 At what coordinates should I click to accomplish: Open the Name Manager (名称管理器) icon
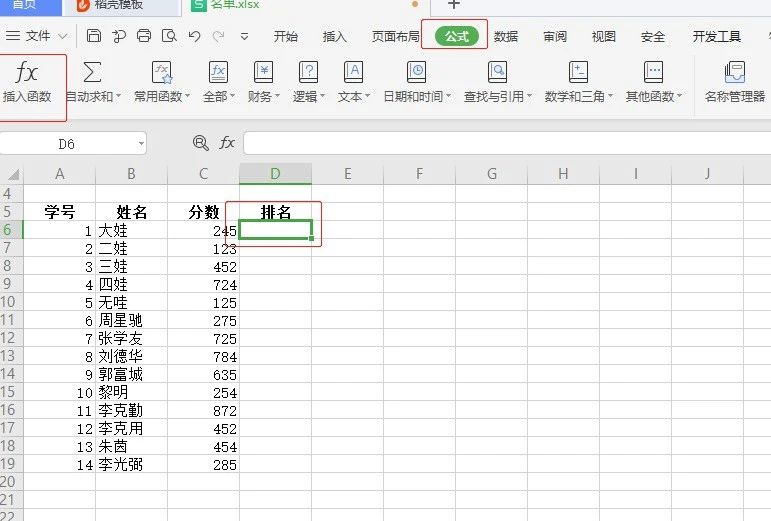[735, 72]
